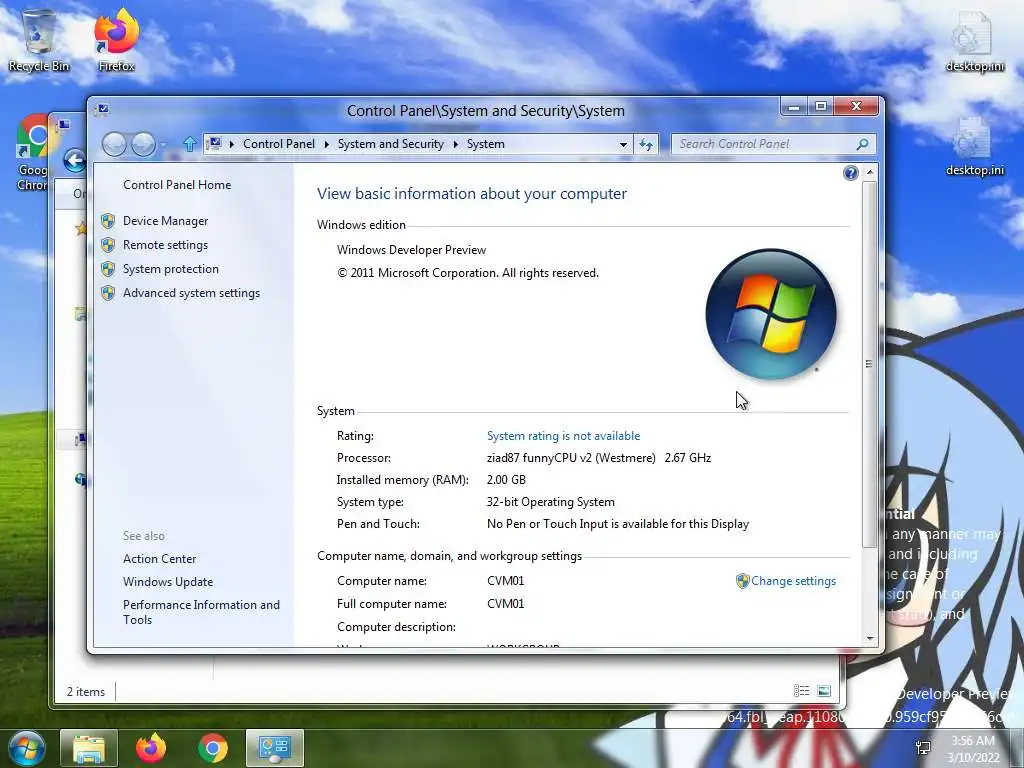Open the Help question mark icon
This screenshot has width=1024, height=768.
pyautogui.click(x=850, y=173)
